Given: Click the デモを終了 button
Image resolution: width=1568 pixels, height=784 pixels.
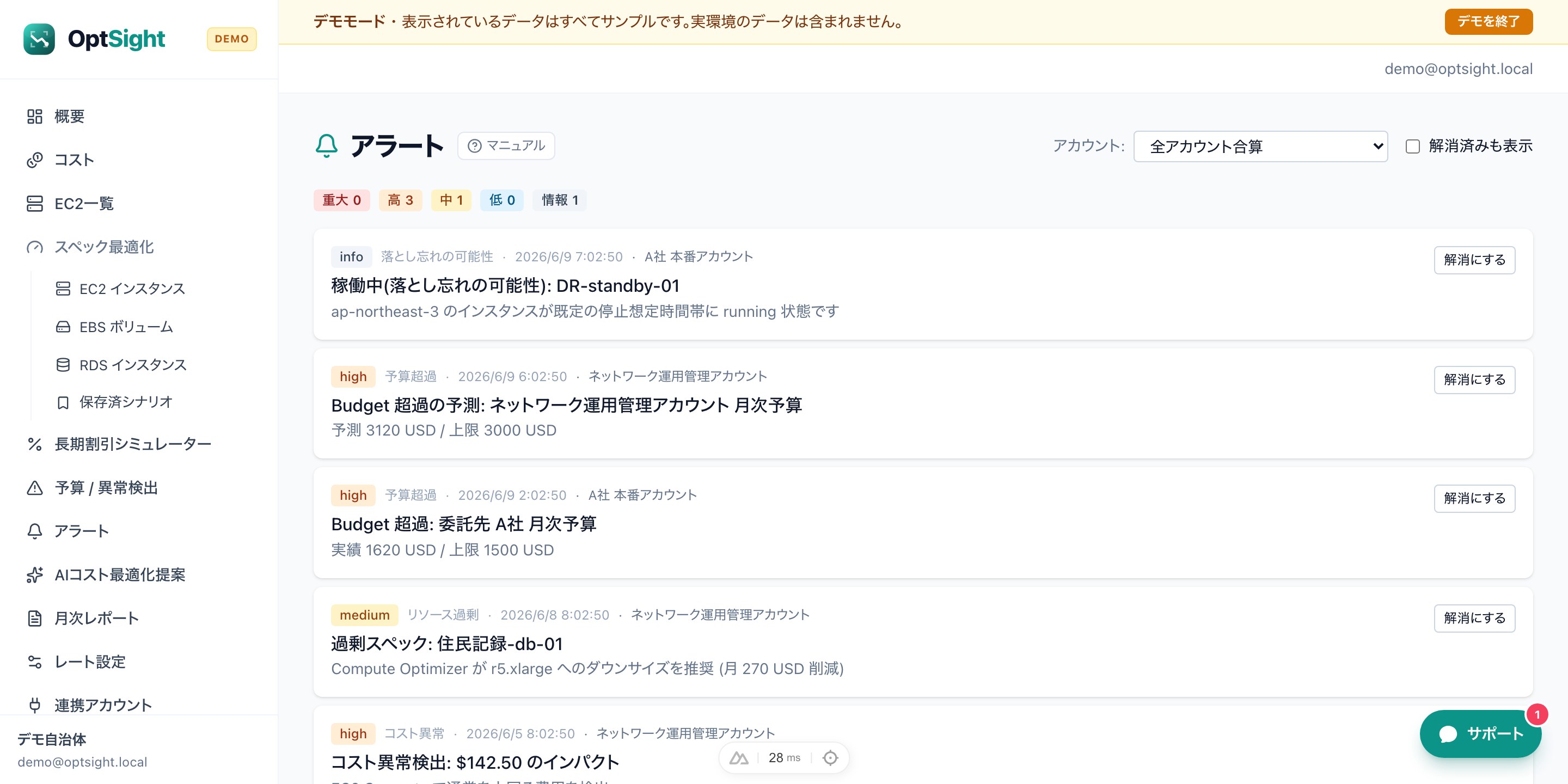Looking at the screenshot, I should coord(1489,21).
